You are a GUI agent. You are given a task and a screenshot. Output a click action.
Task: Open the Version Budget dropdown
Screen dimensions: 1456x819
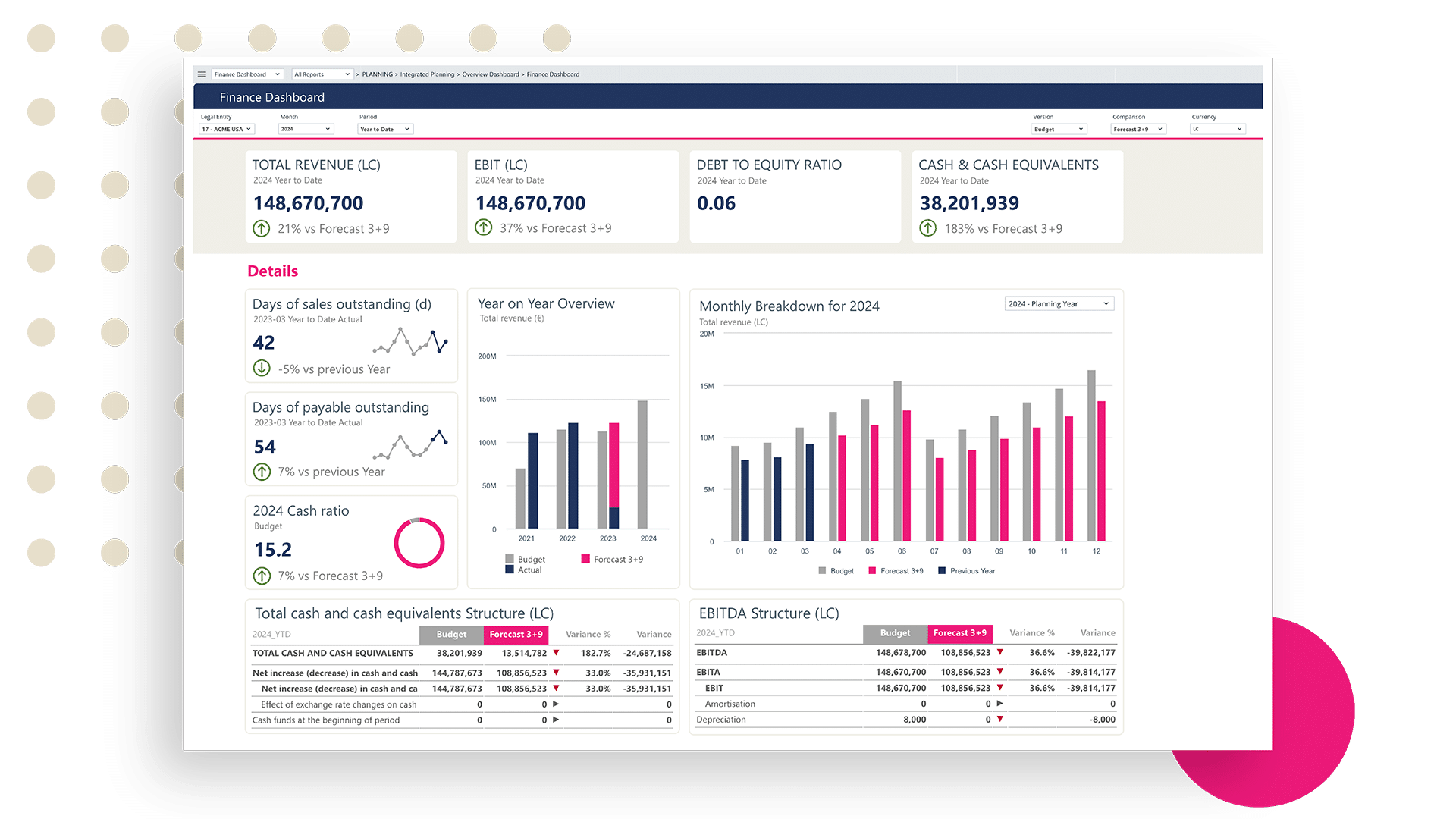point(1059,129)
